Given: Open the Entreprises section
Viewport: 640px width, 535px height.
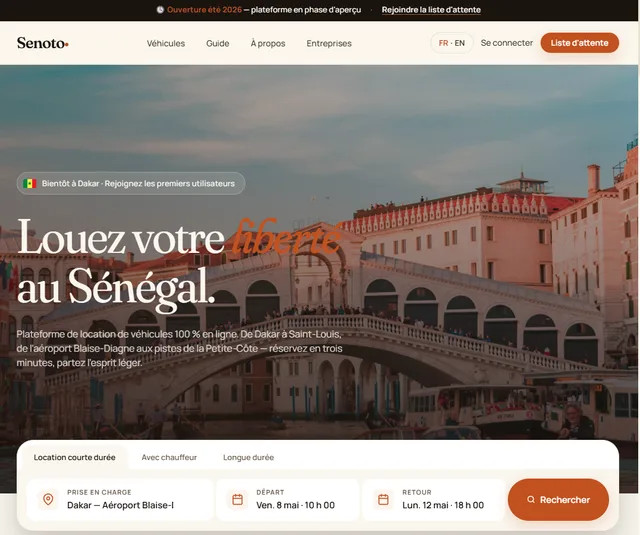Looking at the screenshot, I should (x=329, y=43).
